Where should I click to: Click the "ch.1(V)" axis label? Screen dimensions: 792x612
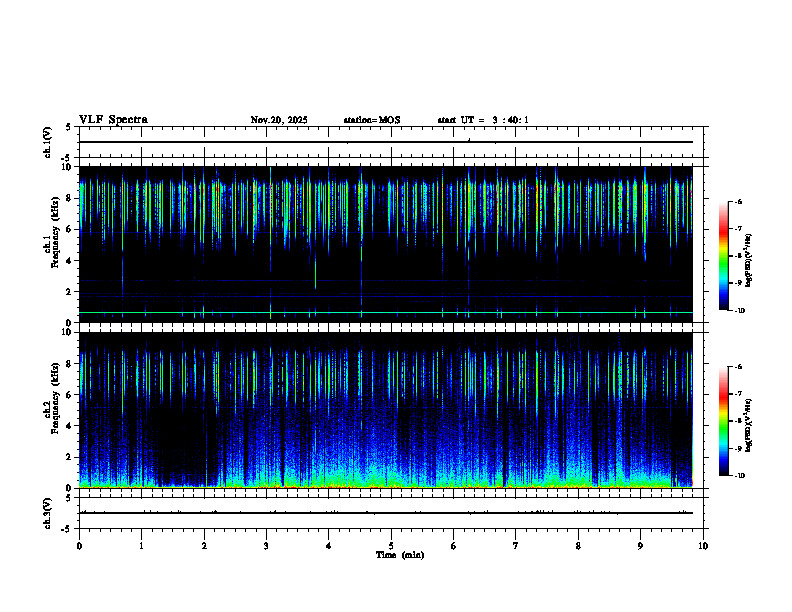tap(47, 142)
